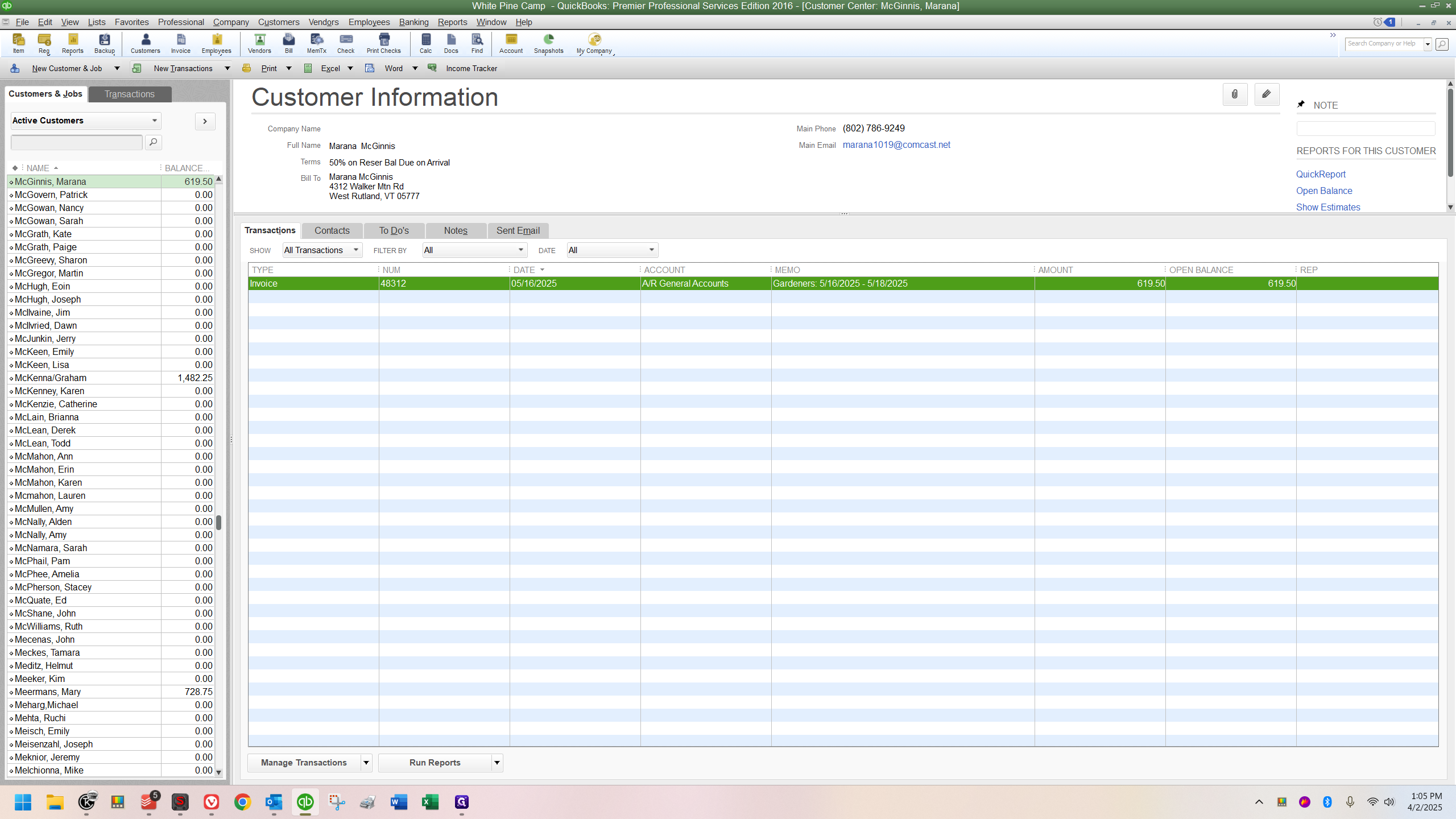The width and height of the screenshot is (1456, 819).
Task: Open the Date filter dropdown
Action: point(612,250)
